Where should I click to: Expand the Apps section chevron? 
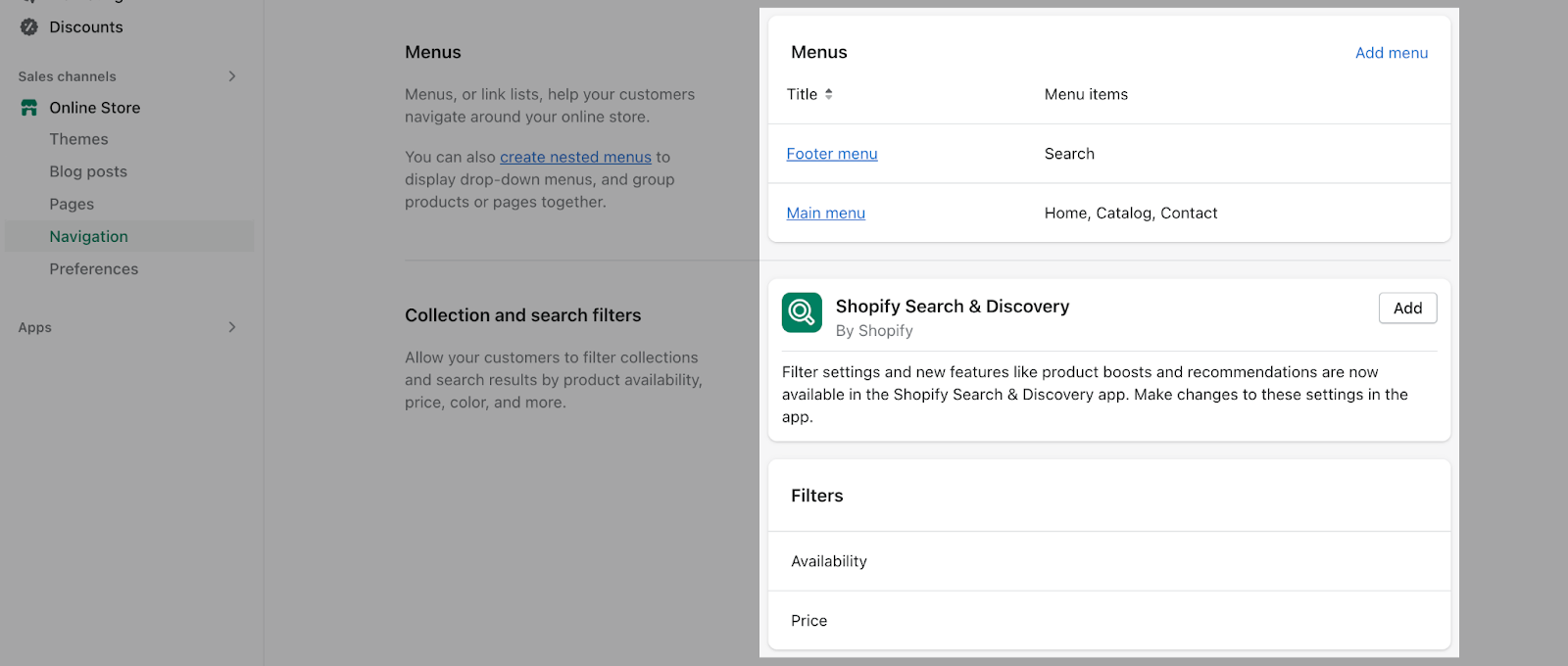pos(232,327)
